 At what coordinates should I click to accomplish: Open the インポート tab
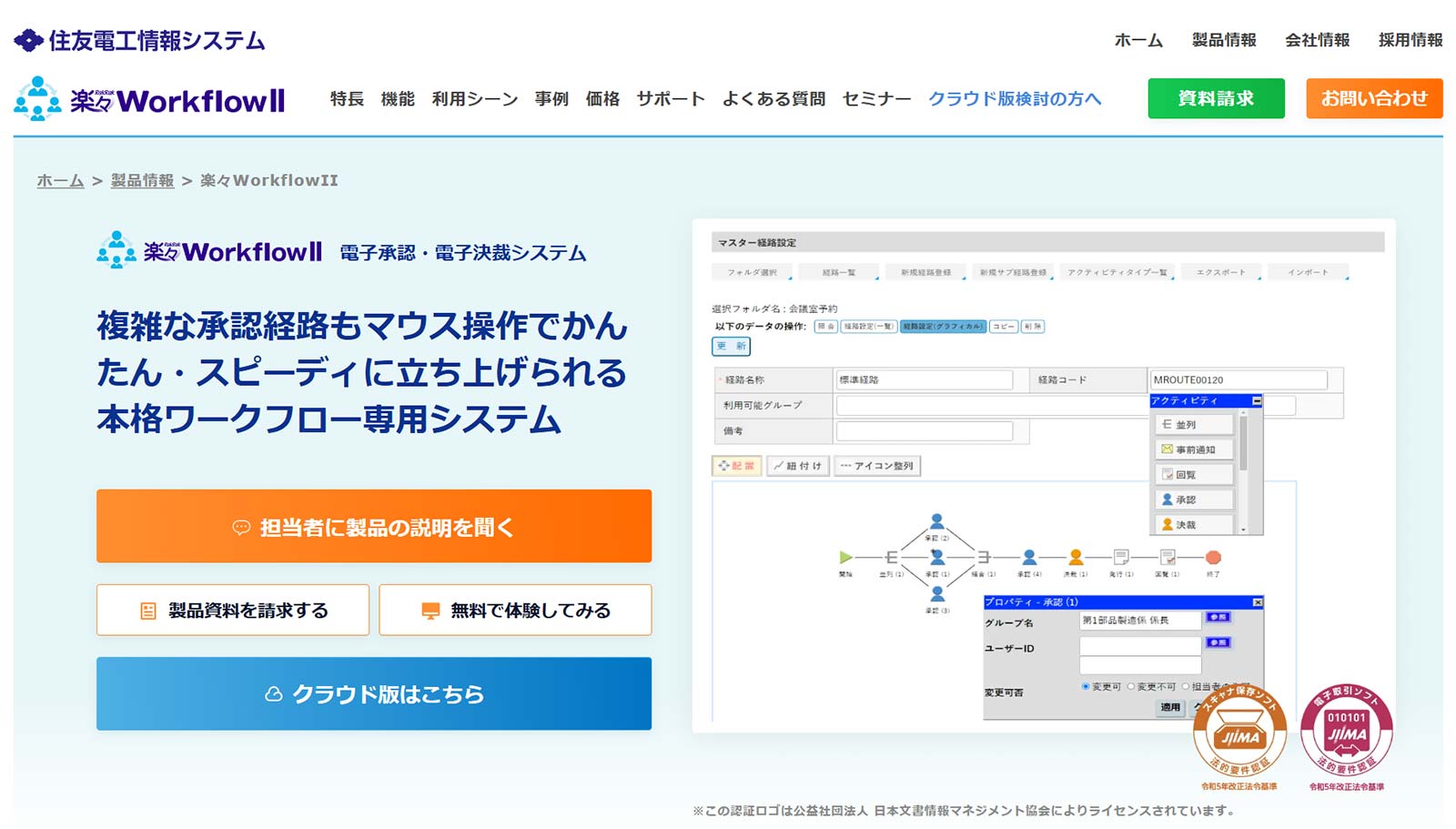pyautogui.click(x=1308, y=272)
